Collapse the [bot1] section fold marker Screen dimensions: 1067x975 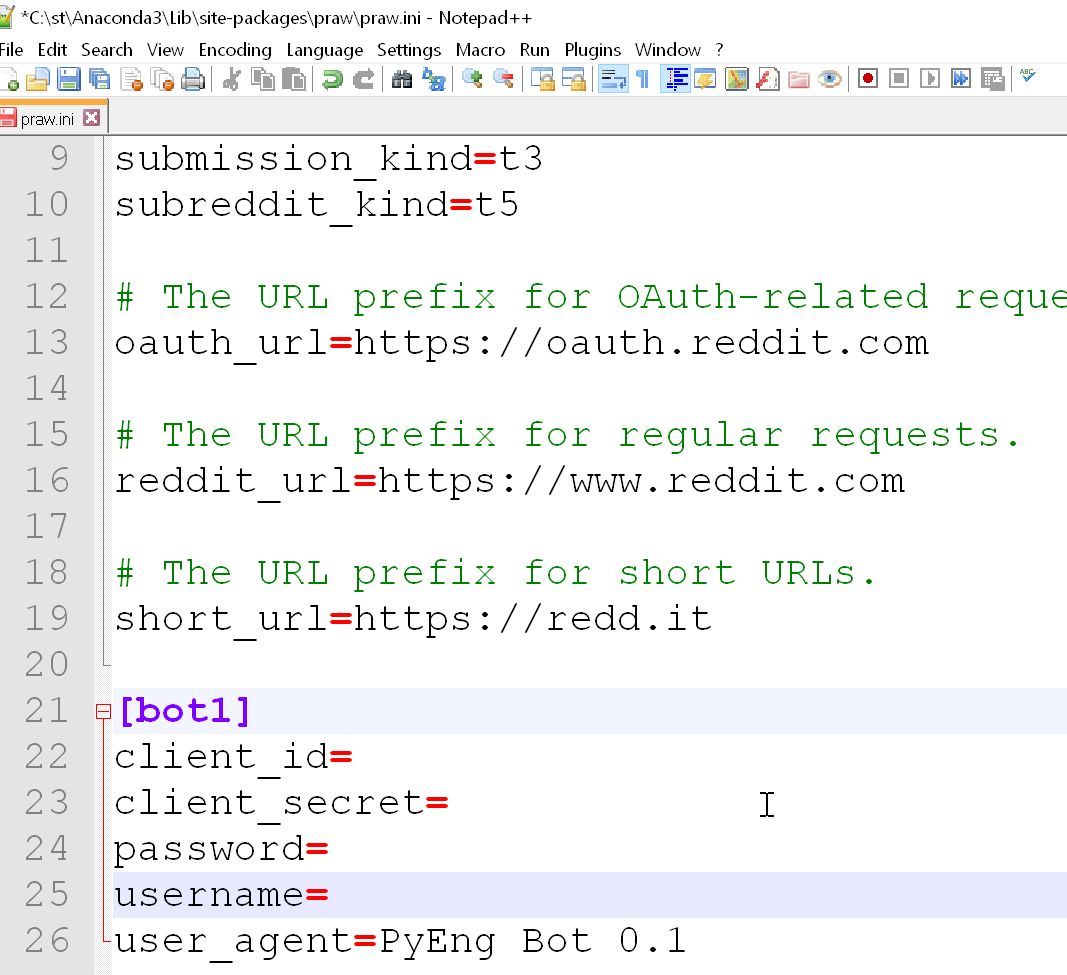click(104, 710)
